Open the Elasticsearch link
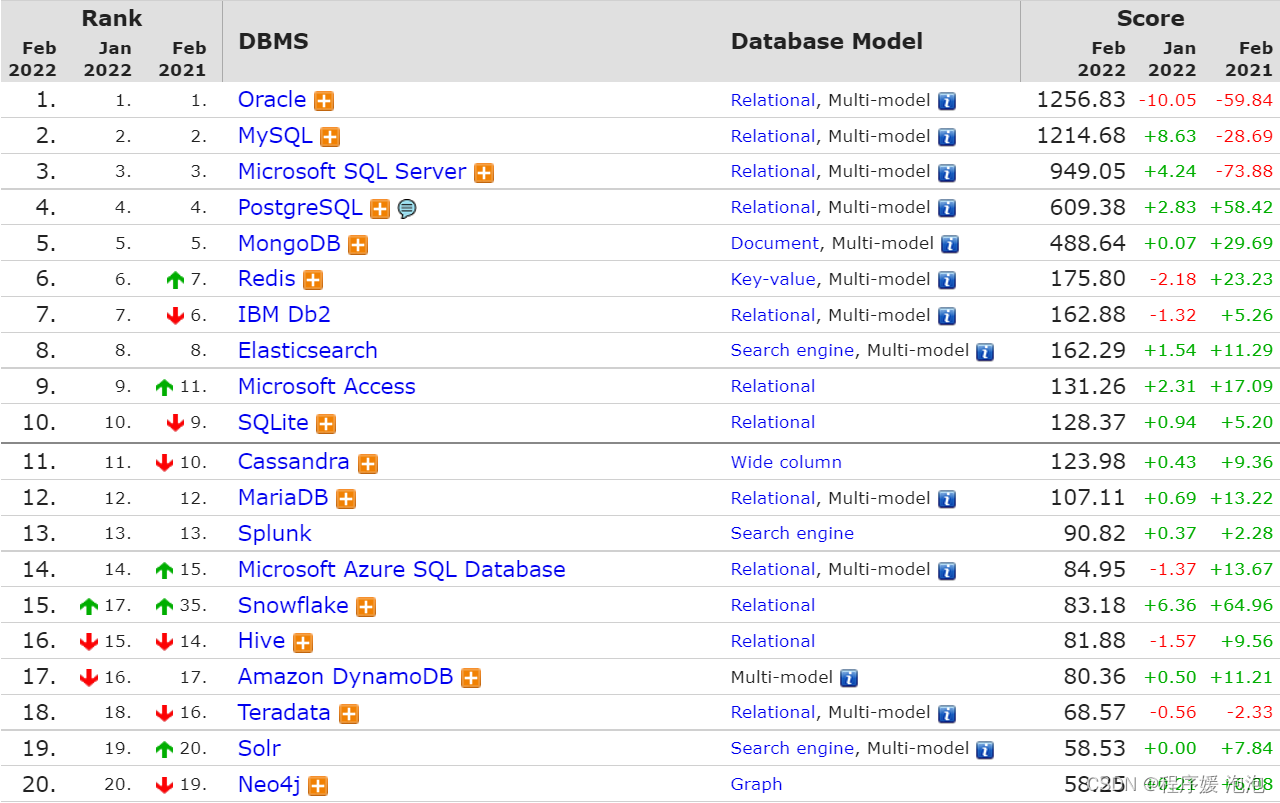Image resolution: width=1280 pixels, height=803 pixels. pyautogui.click(x=308, y=351)
